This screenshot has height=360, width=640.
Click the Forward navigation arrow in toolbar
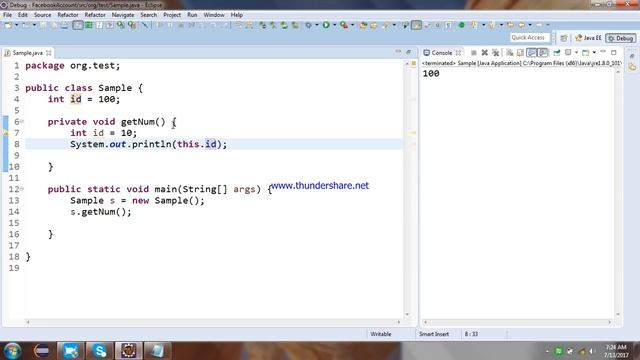click(x=539, y=25)
